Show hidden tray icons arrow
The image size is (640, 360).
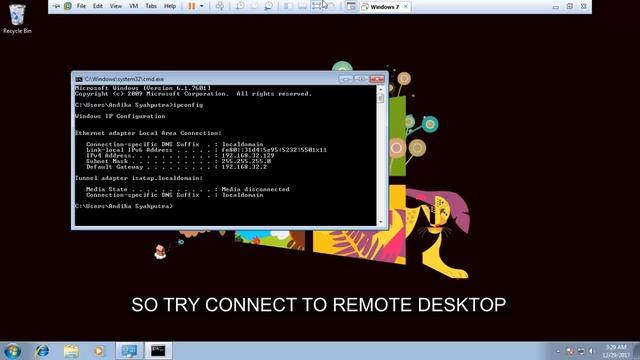[558, 351]
